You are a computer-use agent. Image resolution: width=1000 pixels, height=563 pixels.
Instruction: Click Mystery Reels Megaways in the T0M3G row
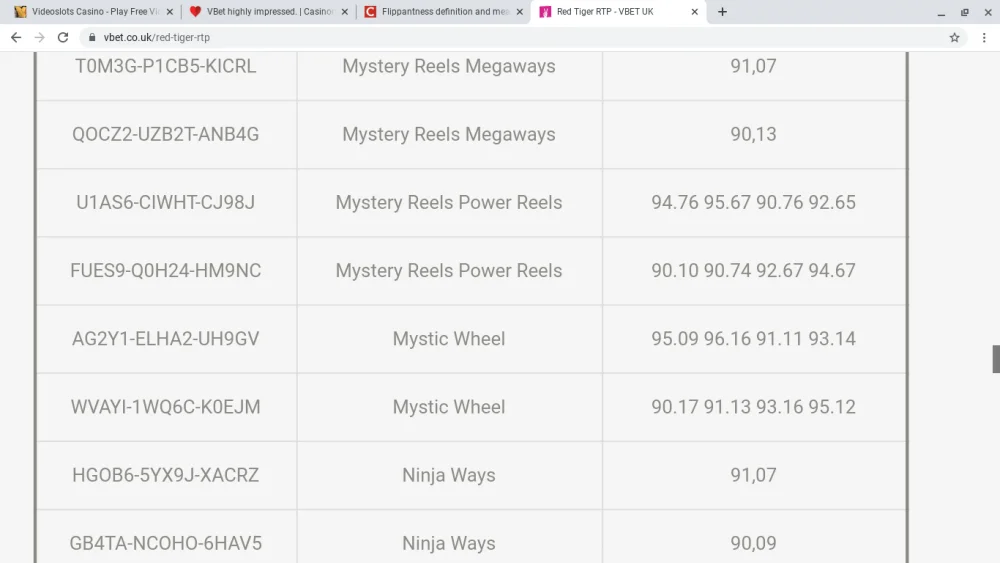tap(448, 66)
